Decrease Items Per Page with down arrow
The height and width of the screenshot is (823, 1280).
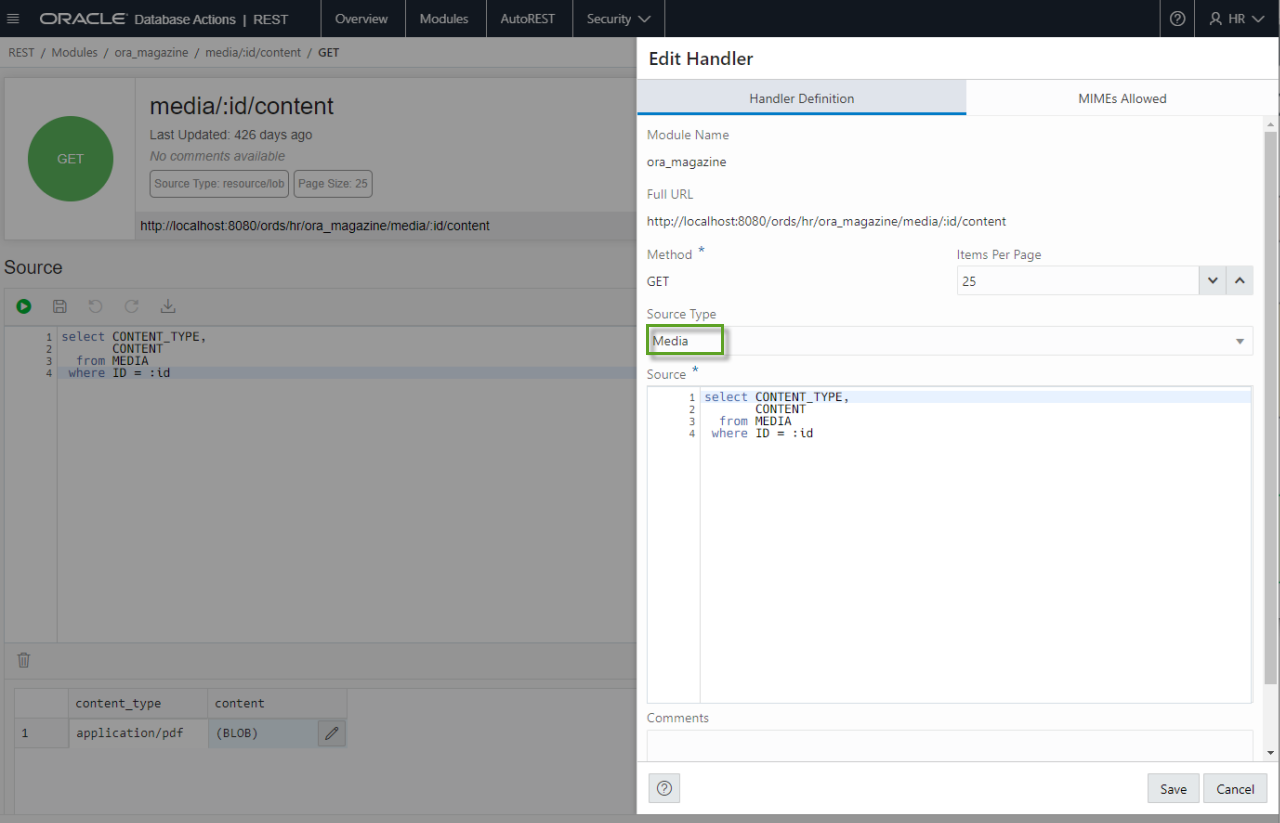(x=1213, y=281)
